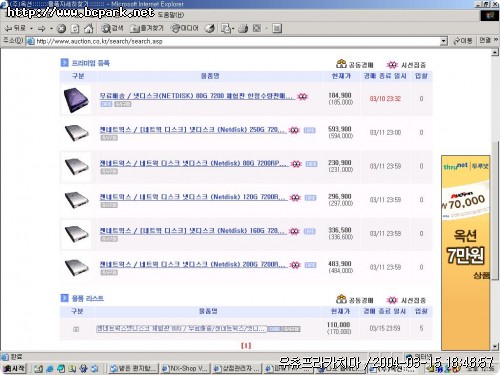Click the 옥션 7만원 banner advertisement

coord(466,252)
